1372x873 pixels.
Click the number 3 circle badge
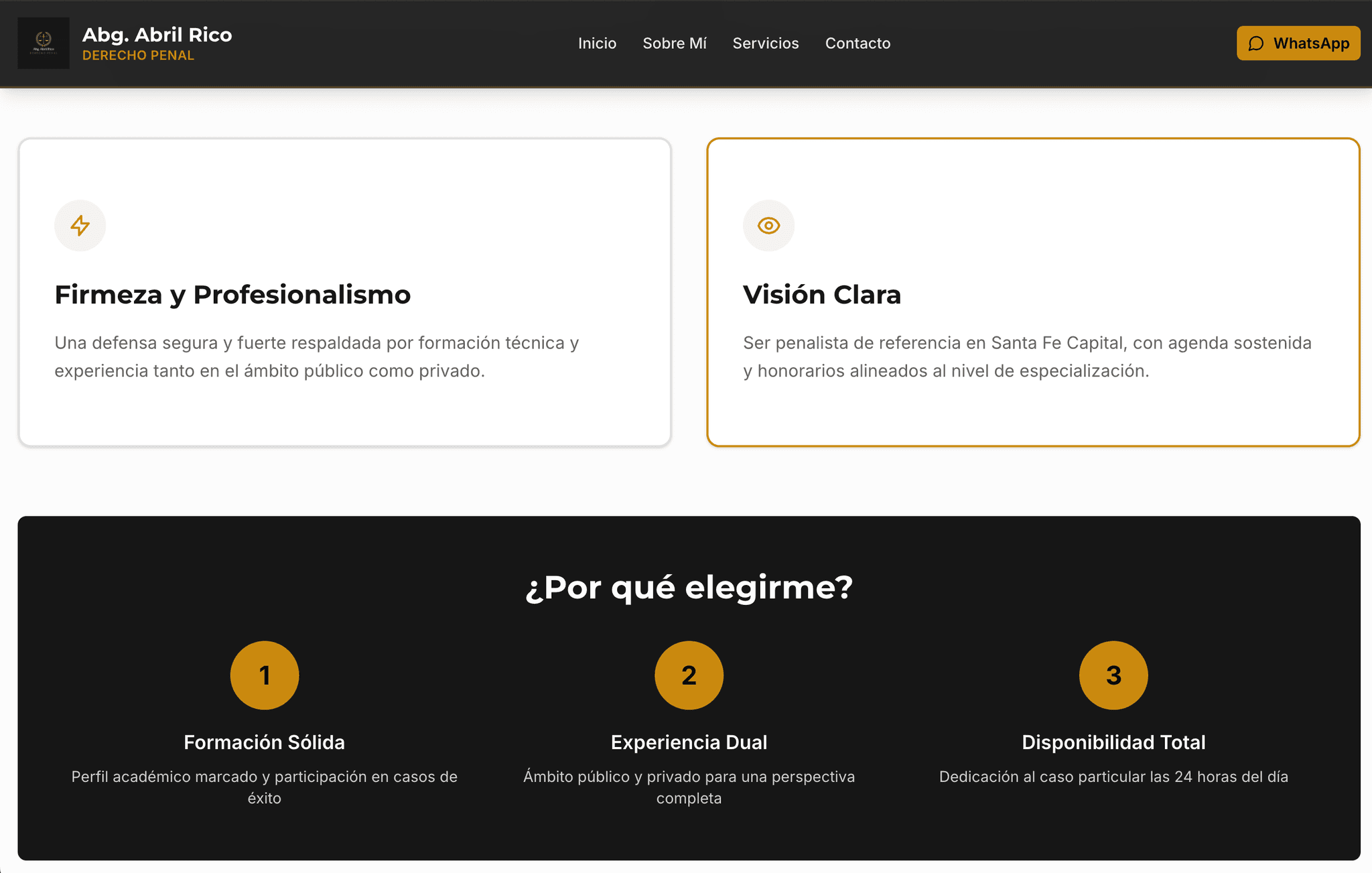(x=1113, y=675)
